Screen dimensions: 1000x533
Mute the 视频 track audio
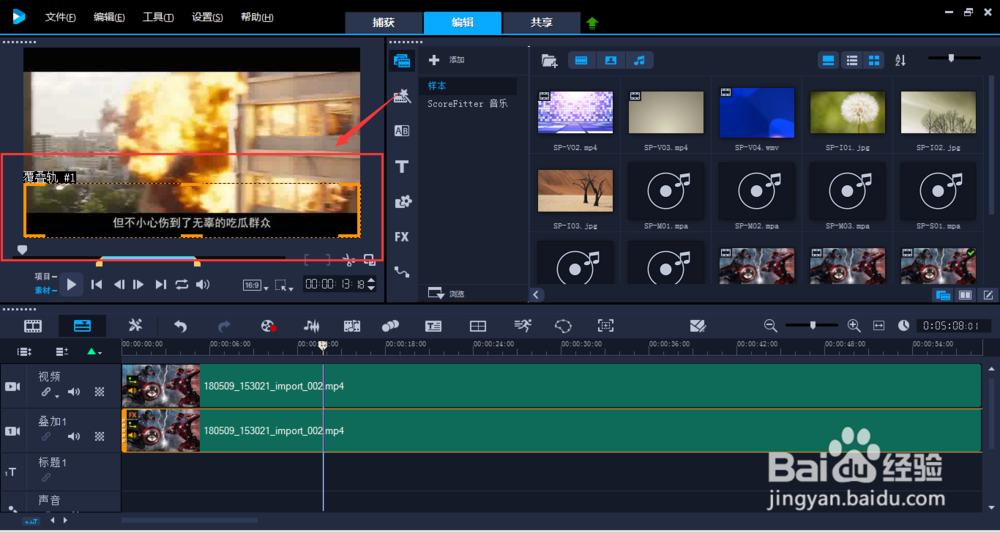coord(74,392)
